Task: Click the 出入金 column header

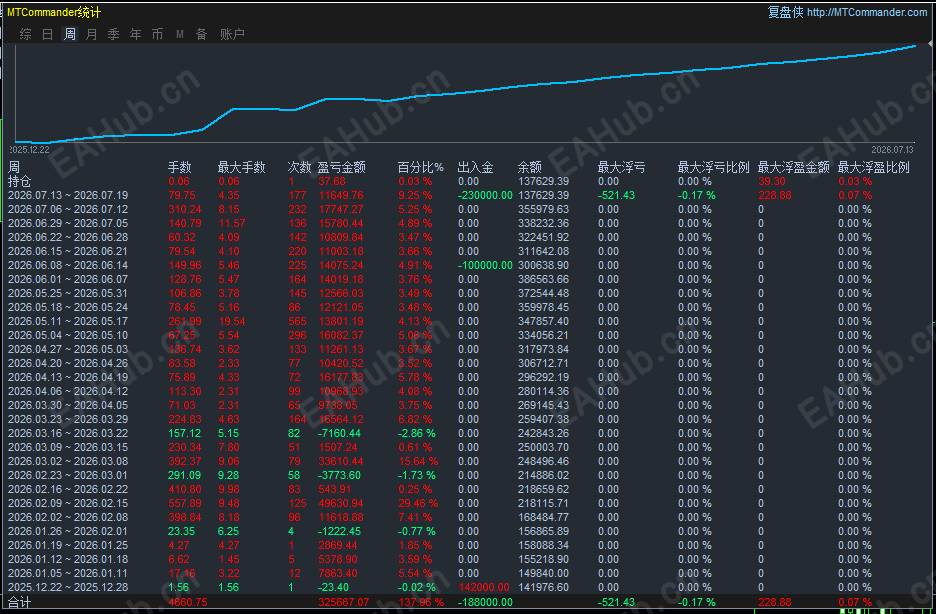Action: pos(475,168)
